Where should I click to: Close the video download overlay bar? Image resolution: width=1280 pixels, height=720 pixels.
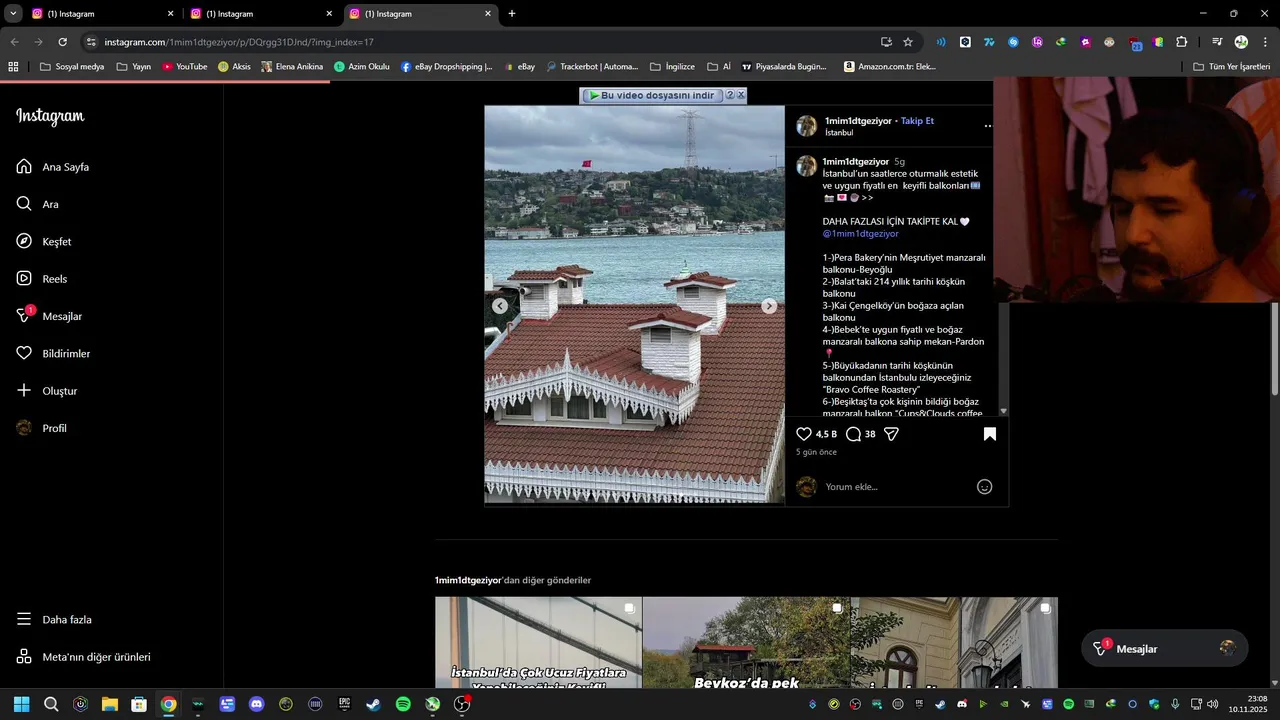pos(741,95)
